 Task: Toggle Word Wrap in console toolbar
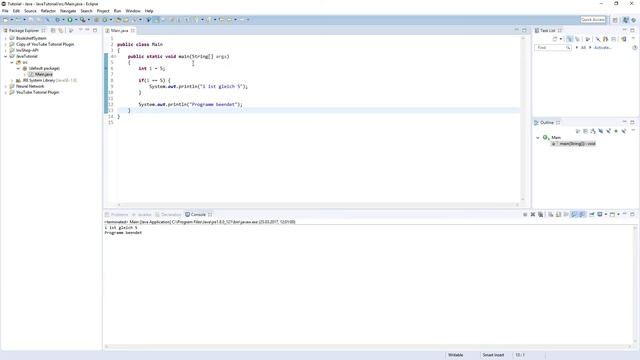tap(566, 214)
